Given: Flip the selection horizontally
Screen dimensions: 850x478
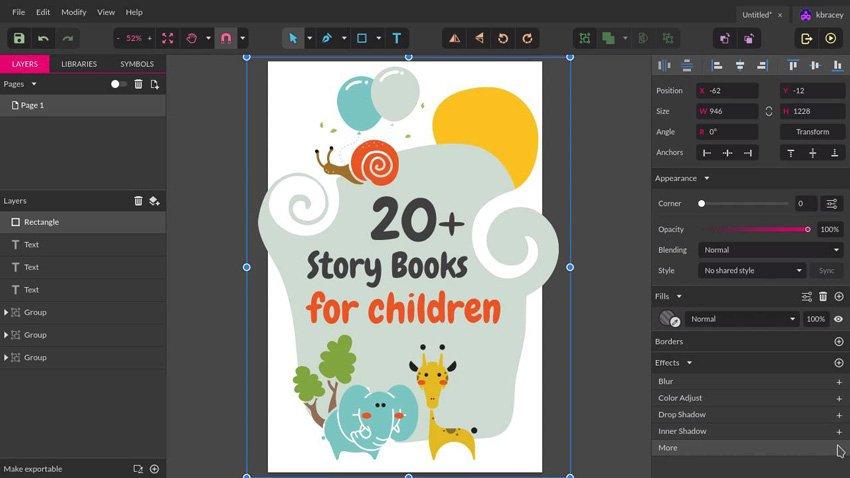Looking at the screenshot, I should pyautogui.click(x=454, y=38).
